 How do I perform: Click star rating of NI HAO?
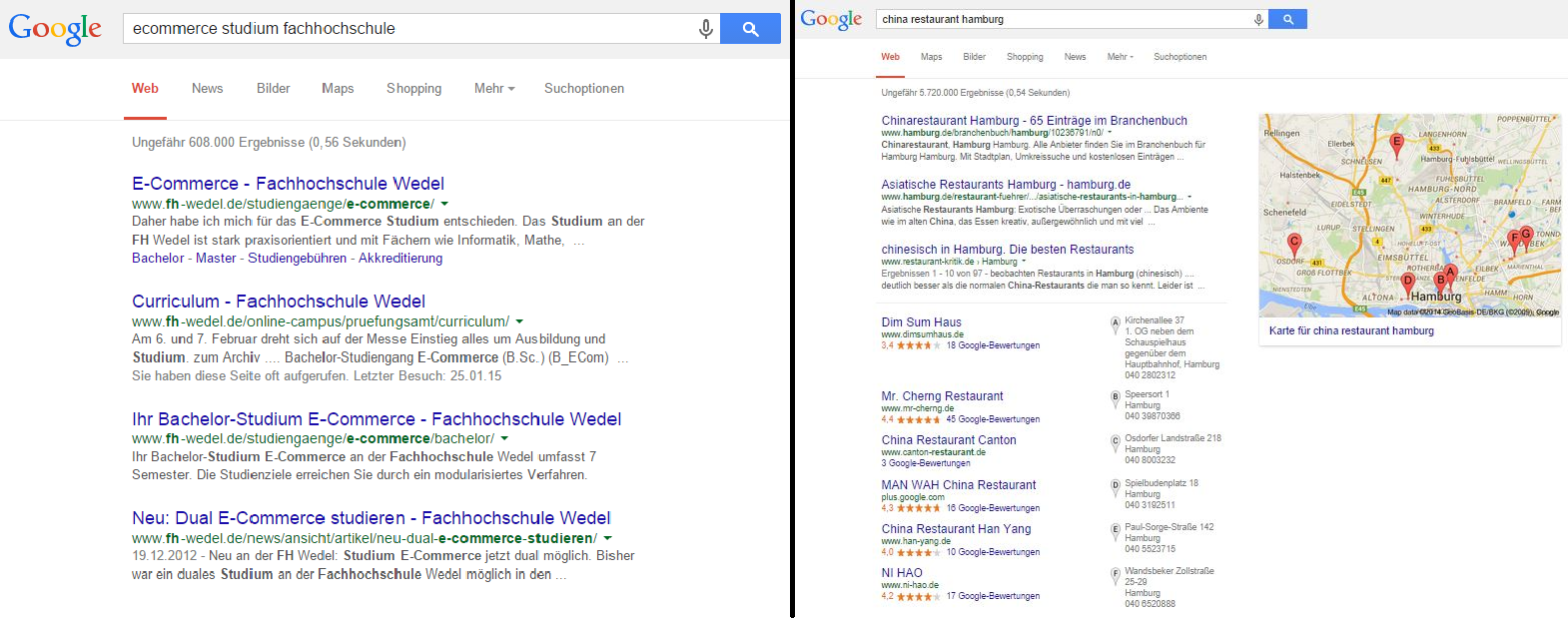click(918, 596)
